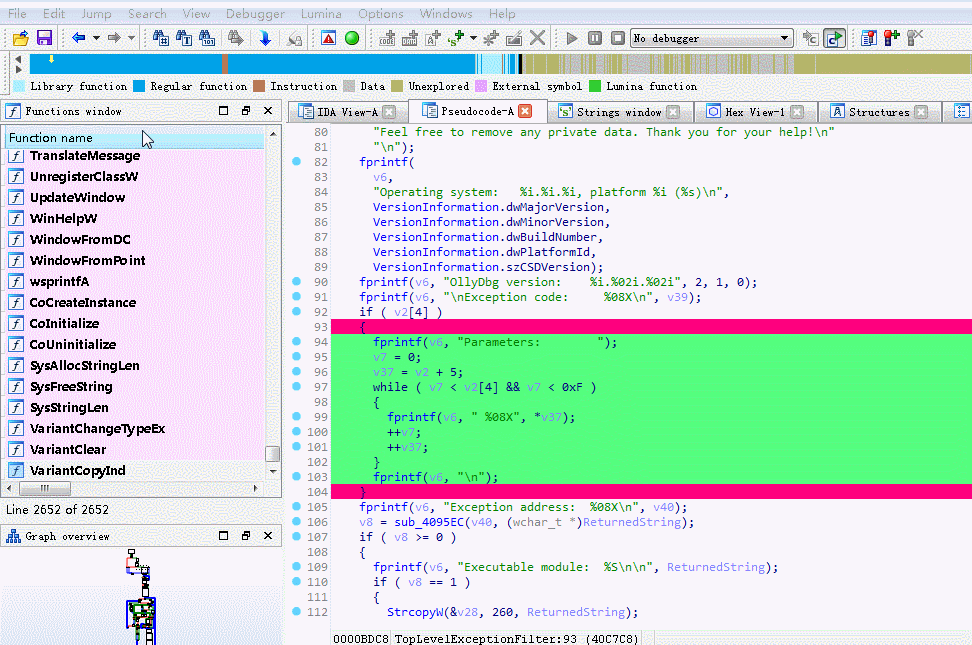Search byte sequence binoculars 101 icon

coord(208,38)
